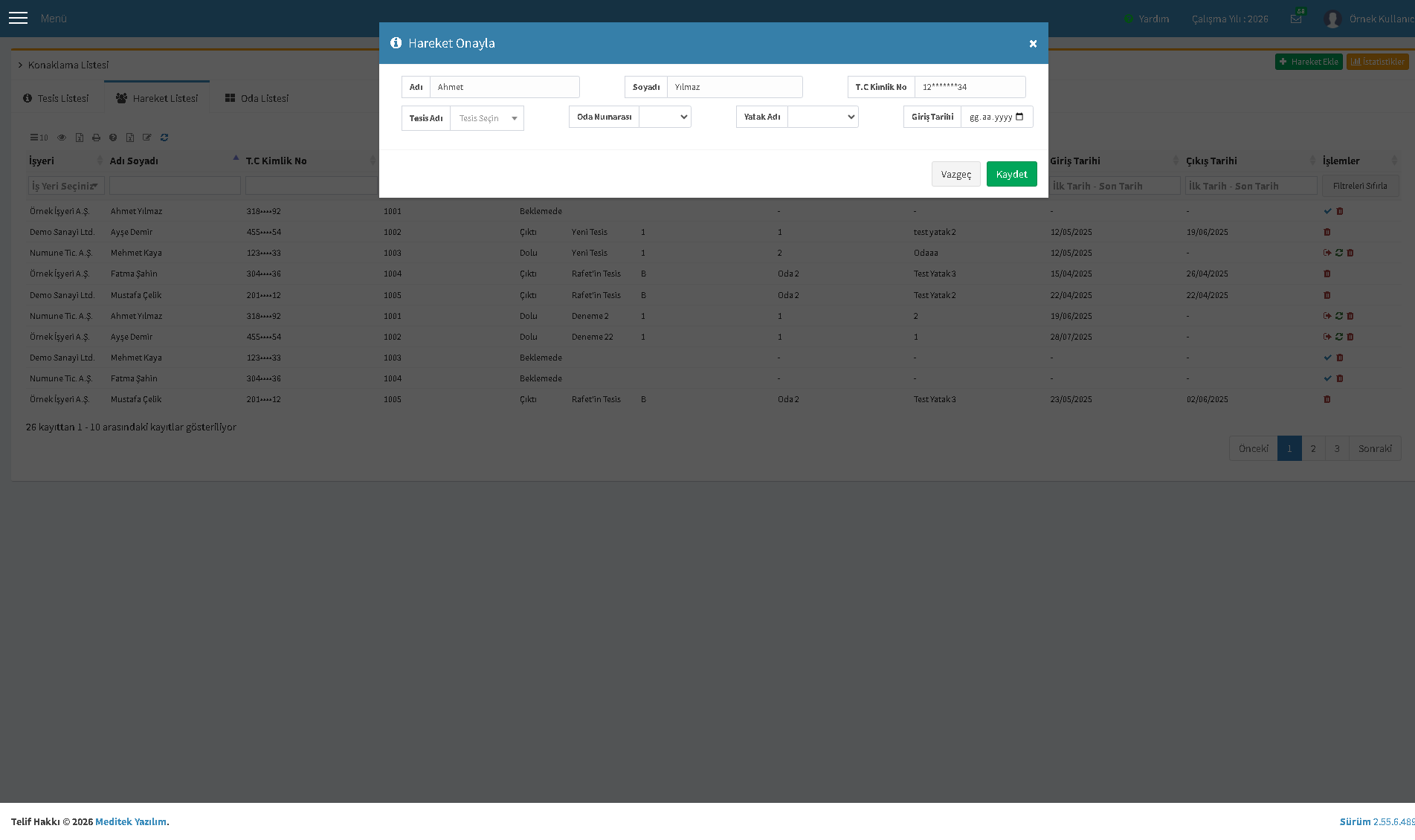Click the edit pencil icon in table toolbar

point(146,138)
